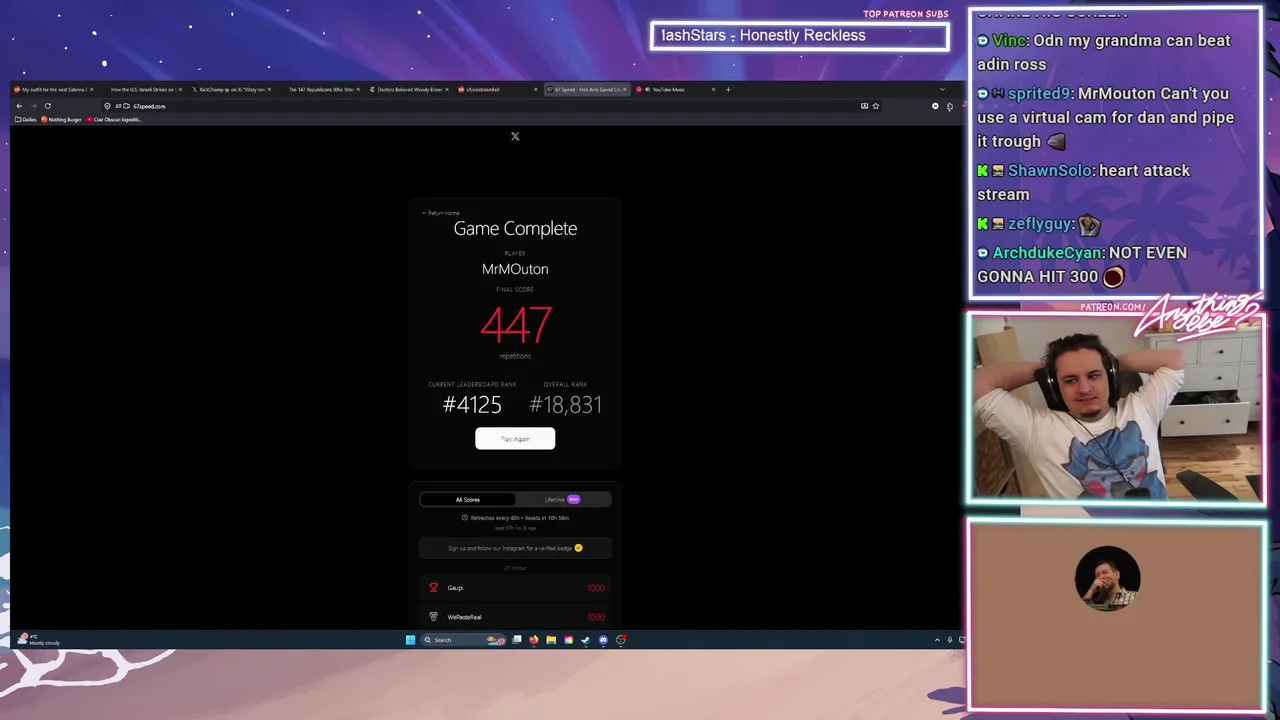Viewport: 1280px width, 720px height.
Task: Open Steam from the taskbar
Action: [585, 640]
